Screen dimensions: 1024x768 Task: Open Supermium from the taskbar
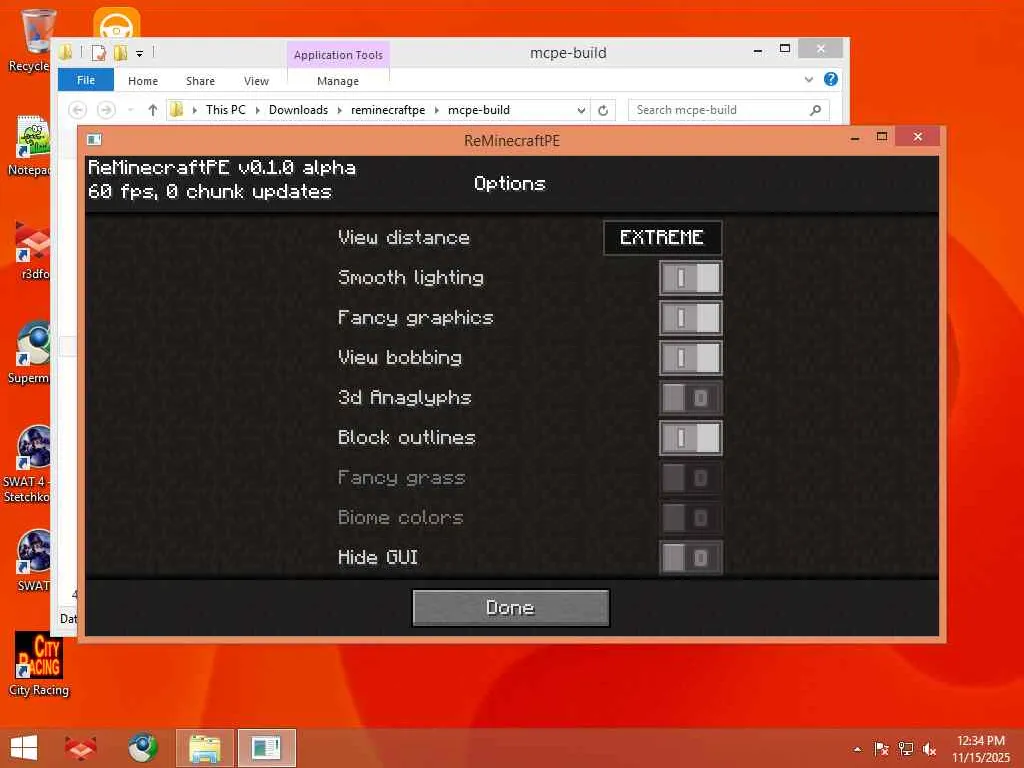click(142, 748)
